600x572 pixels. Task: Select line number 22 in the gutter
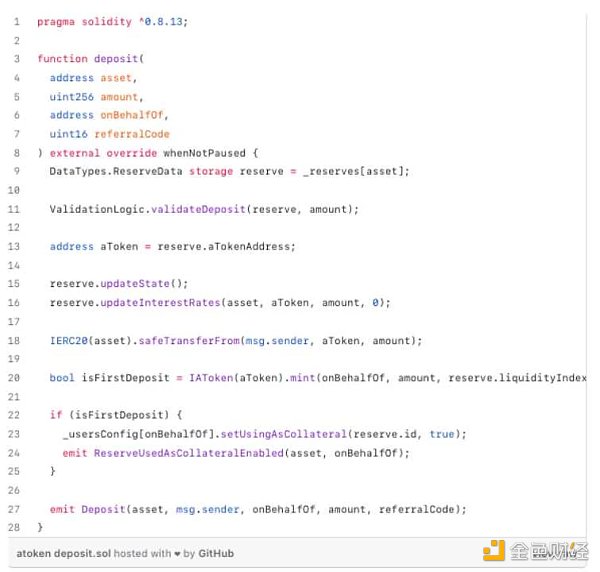[x=16, y=415]
